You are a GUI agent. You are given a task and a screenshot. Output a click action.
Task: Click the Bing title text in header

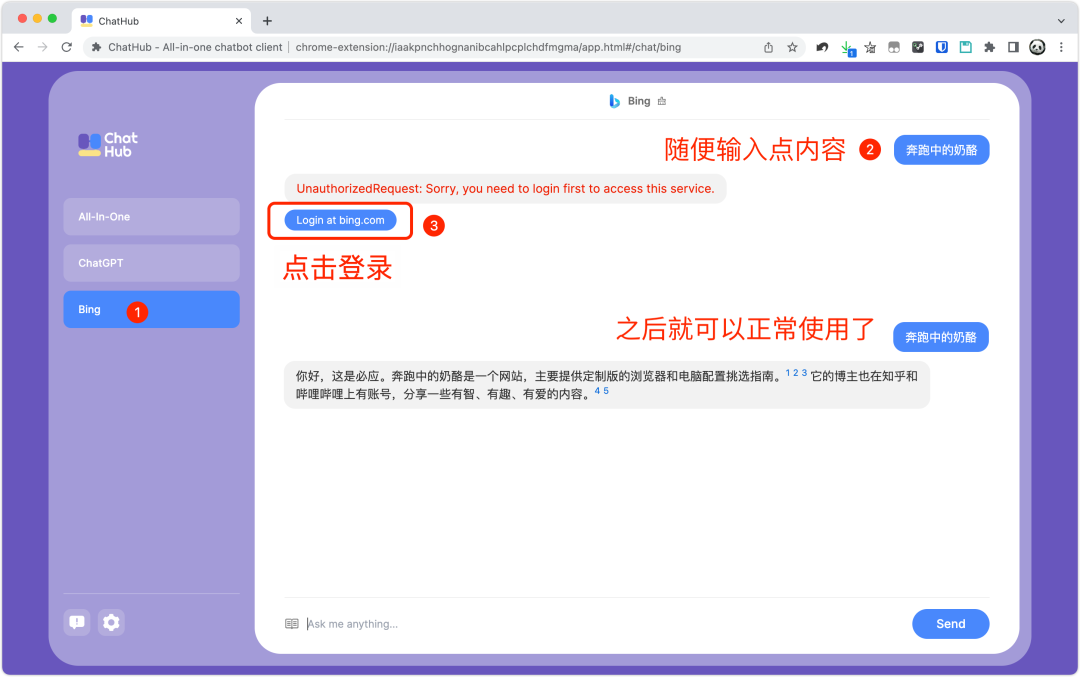coord(639,101)
